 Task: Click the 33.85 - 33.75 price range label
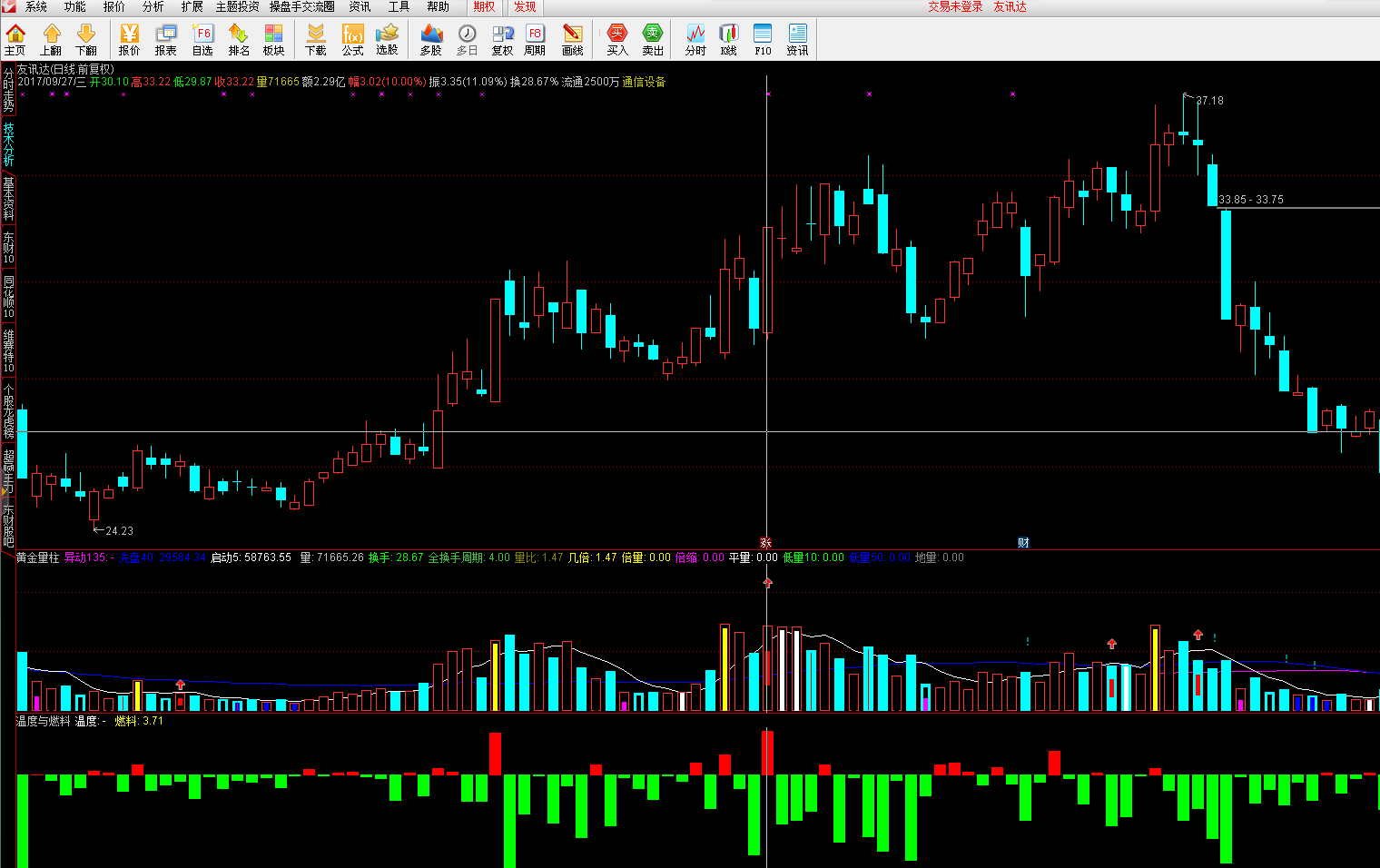click(x=1251, y=200)
